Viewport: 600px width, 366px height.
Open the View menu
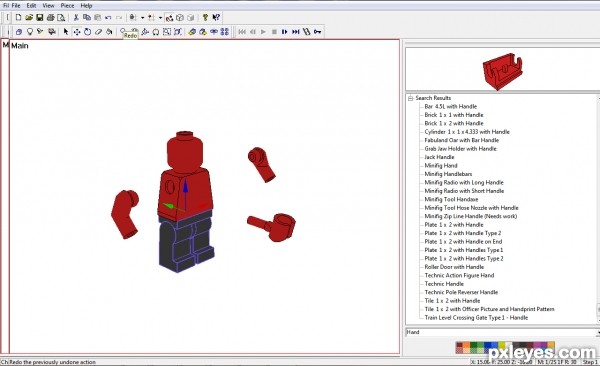(48, 6)
